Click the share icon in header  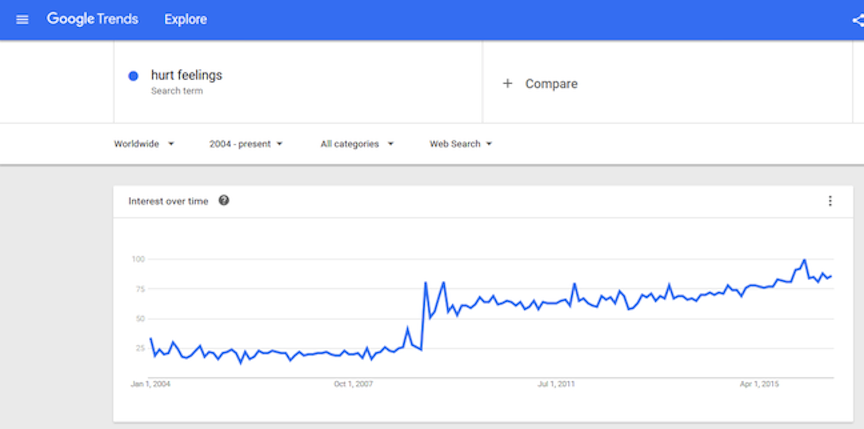coord(858,20)
